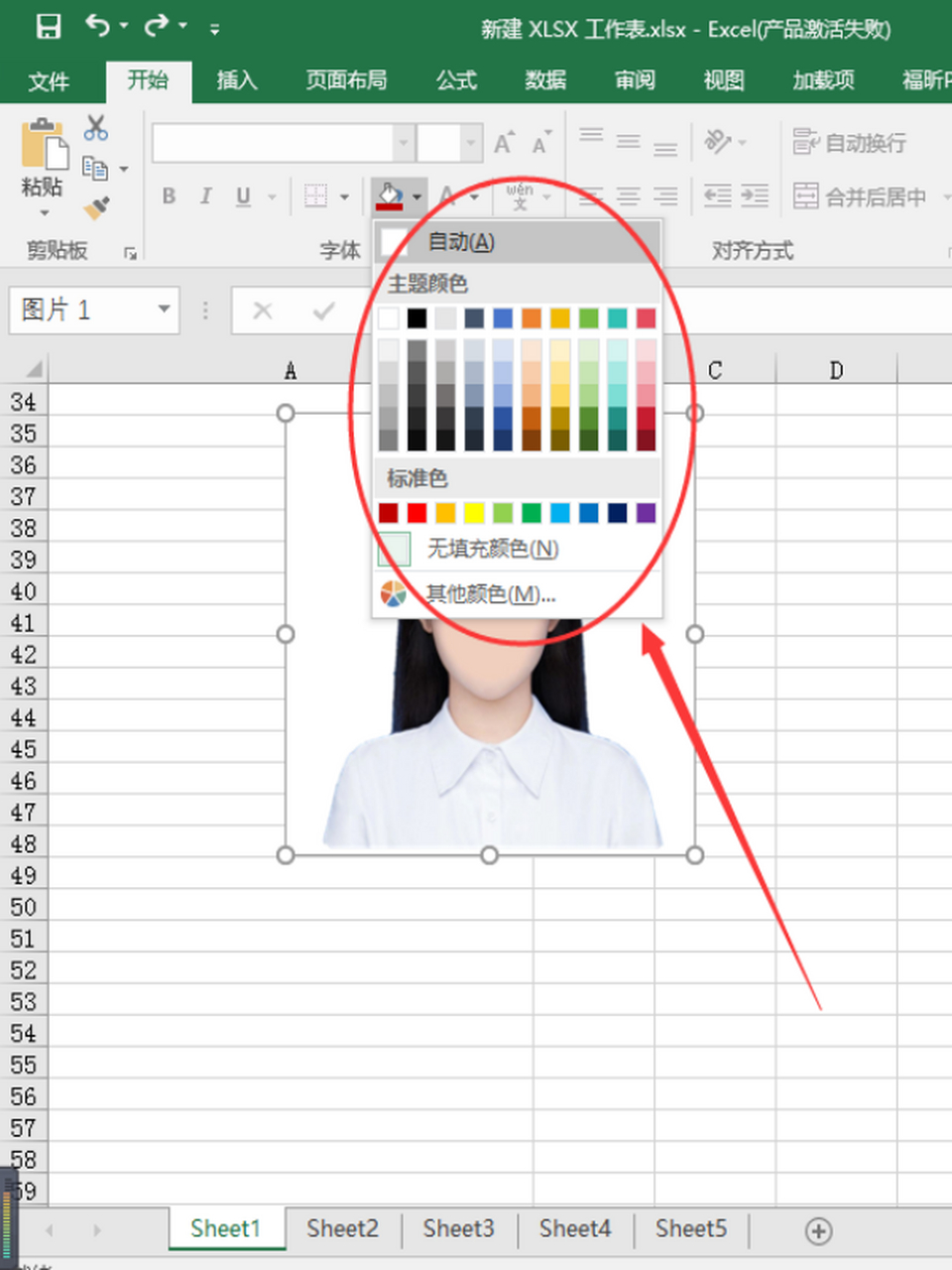Switch to the 开始 ribbon tab
The image size is (952, 1270).
(x=148, y=80)
